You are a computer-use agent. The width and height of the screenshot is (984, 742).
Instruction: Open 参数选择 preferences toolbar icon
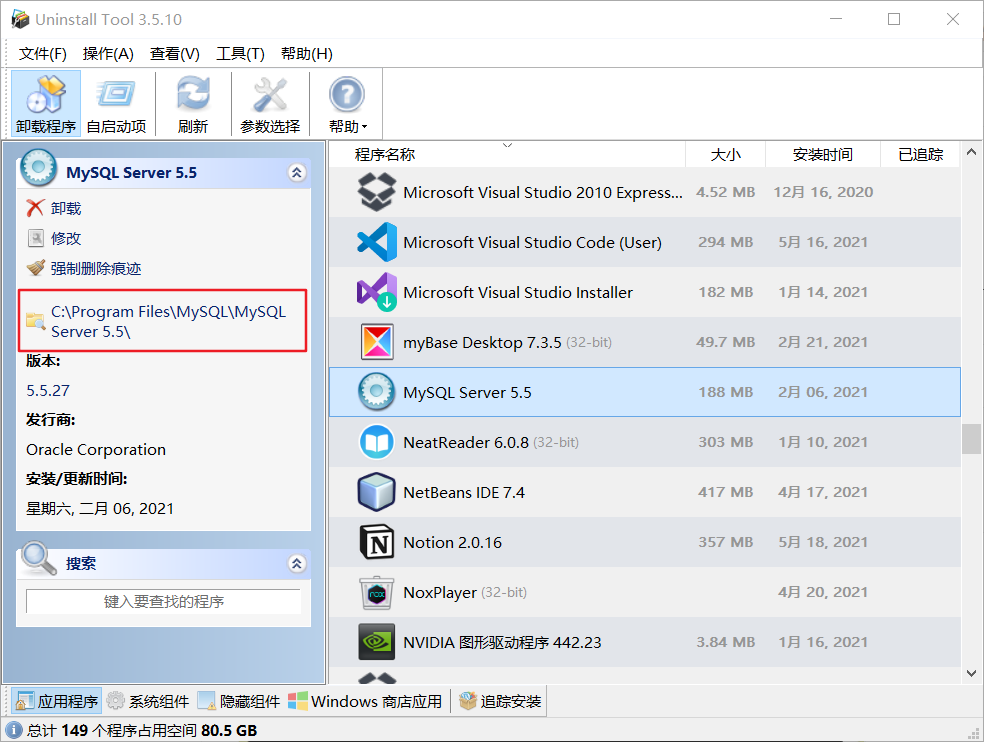[x=270, y=104]
